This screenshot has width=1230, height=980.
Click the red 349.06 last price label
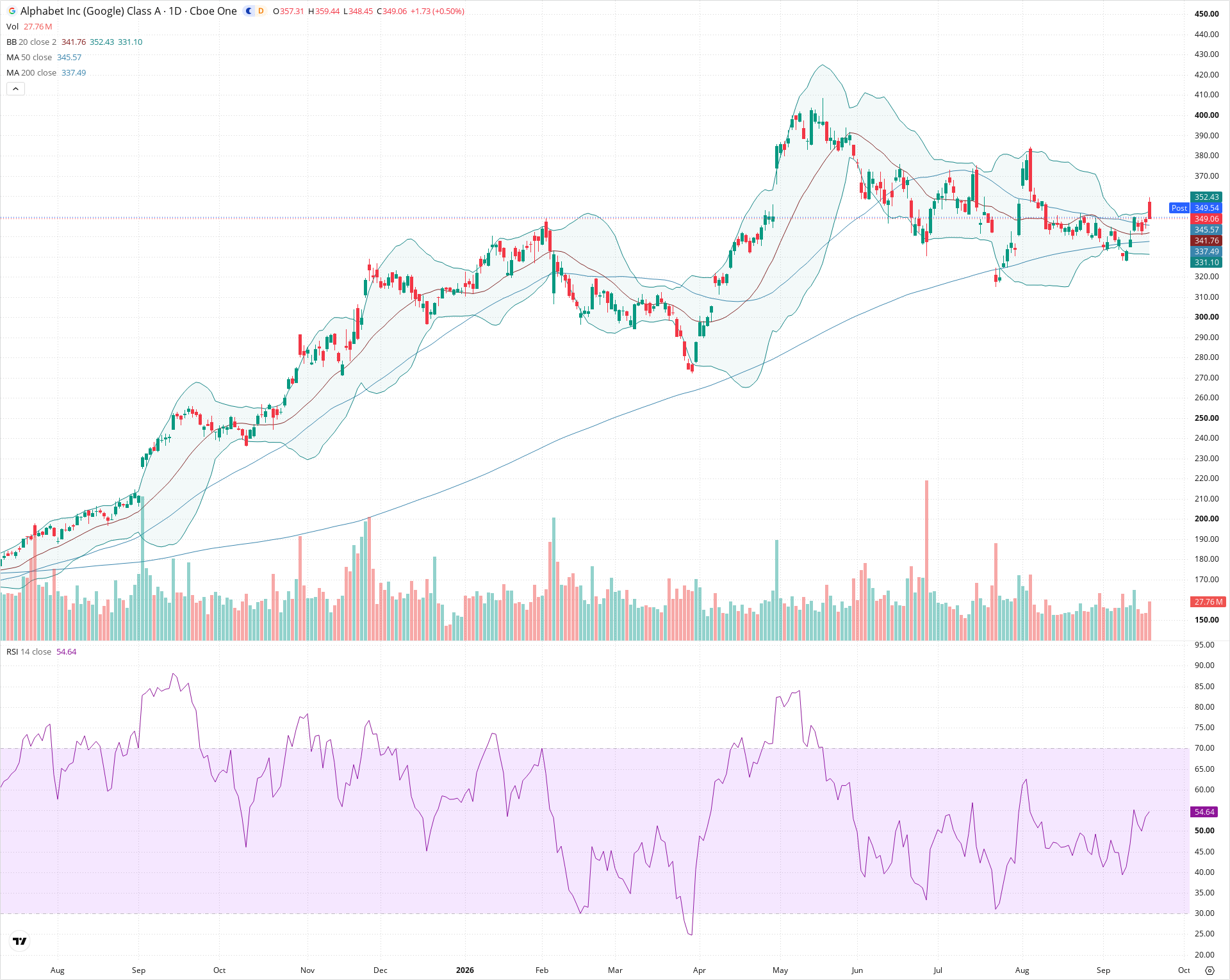click(x=1207, y=219)
